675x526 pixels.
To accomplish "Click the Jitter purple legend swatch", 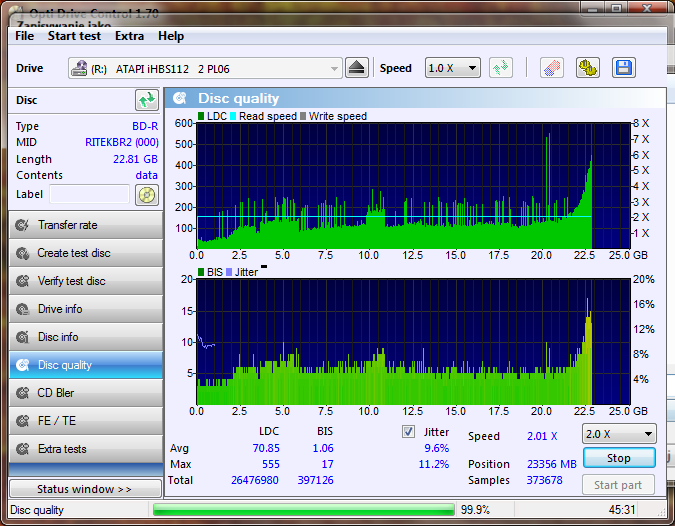I will 229,272.
